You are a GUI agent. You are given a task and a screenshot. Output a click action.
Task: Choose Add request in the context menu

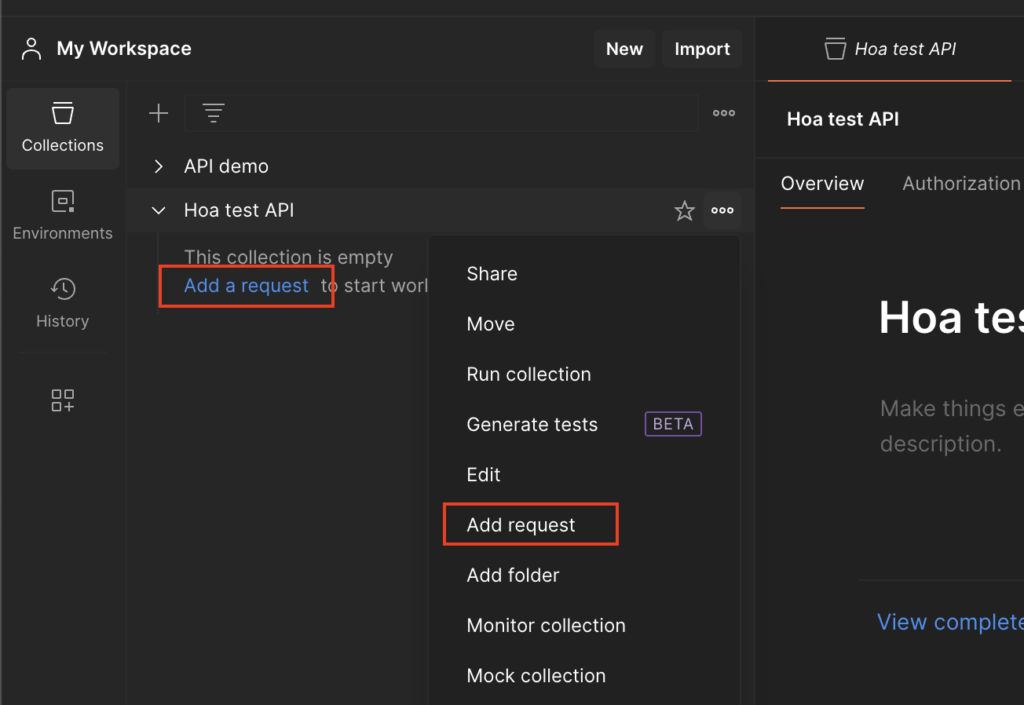click(x=520, y=525)
